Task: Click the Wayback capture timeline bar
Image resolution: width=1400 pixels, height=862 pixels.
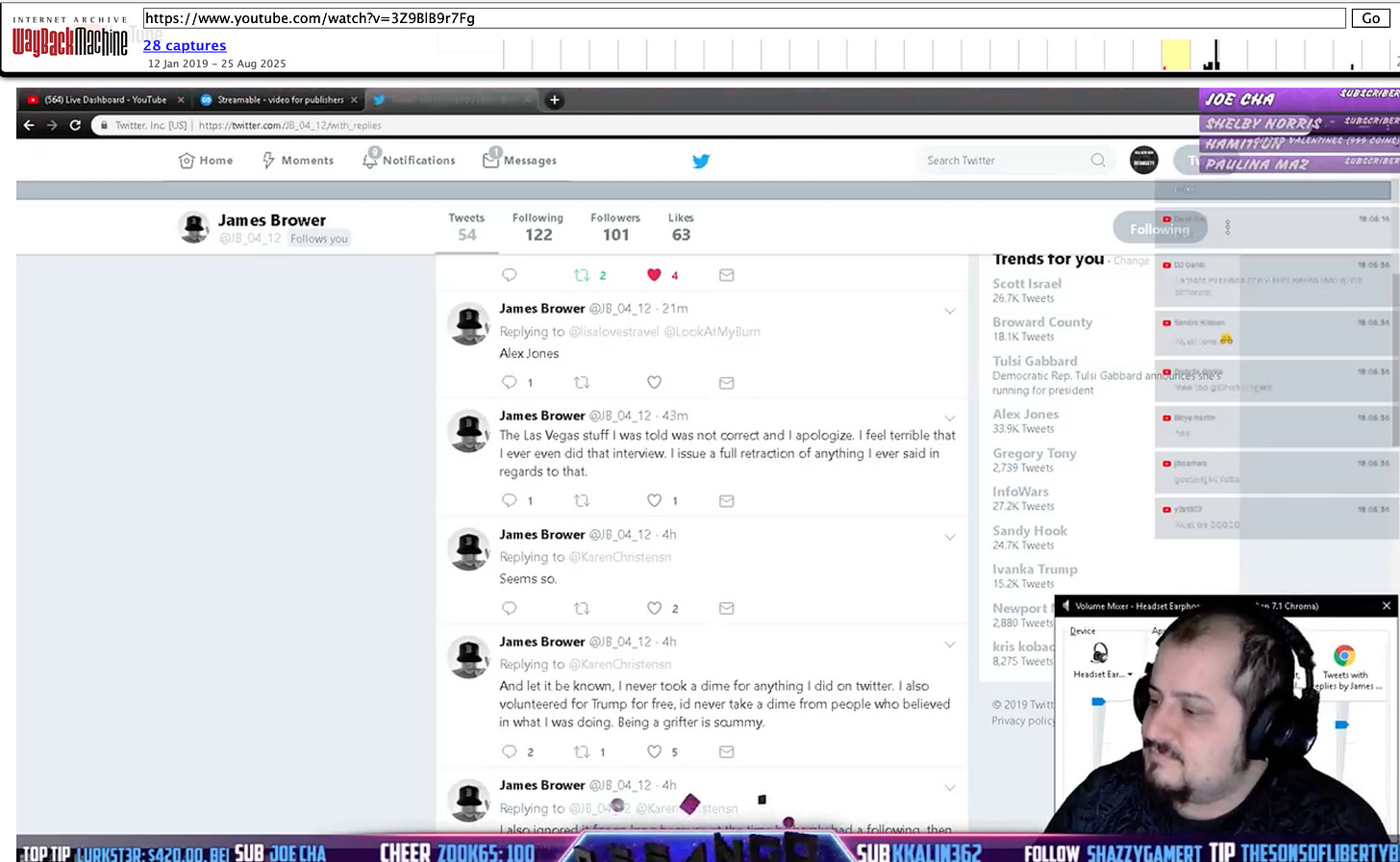Action: [950, 55]
